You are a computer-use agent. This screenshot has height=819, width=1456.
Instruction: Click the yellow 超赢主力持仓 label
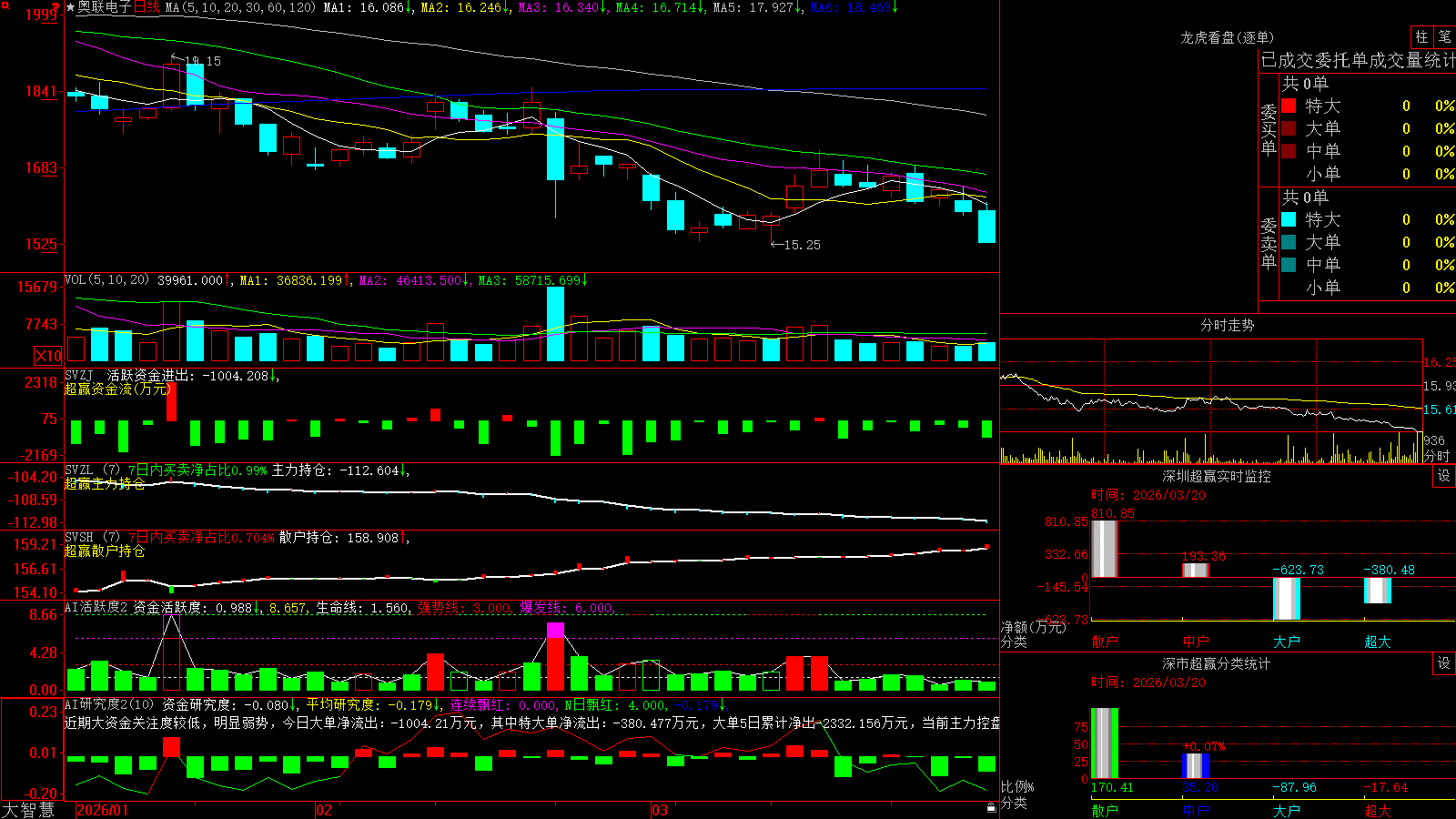pyautogui.click(x=105, y=483)
